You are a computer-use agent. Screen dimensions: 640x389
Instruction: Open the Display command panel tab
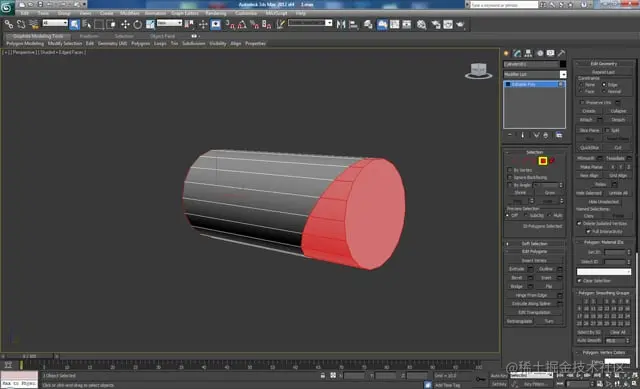click(551, 53)
